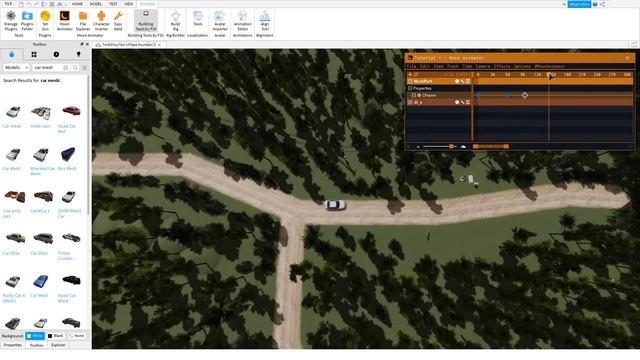640x360 pixels.
Task: Switch to the TEST ribbon tab
Action: (113, 4)
